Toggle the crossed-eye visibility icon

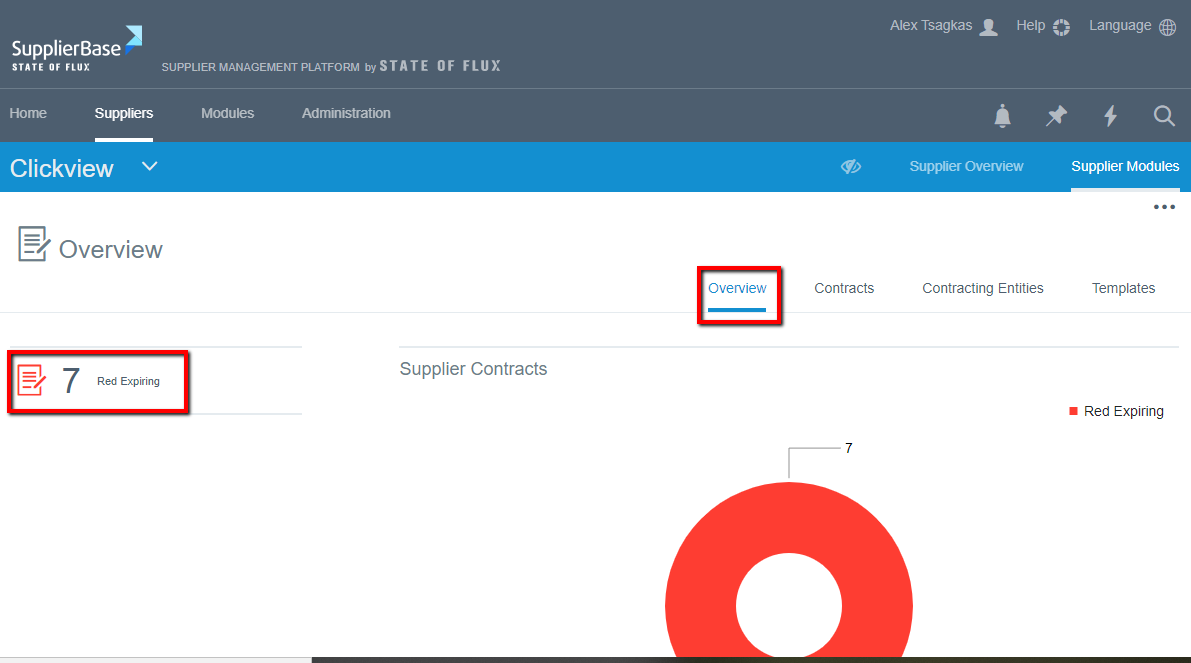click(x=851, y=166)
